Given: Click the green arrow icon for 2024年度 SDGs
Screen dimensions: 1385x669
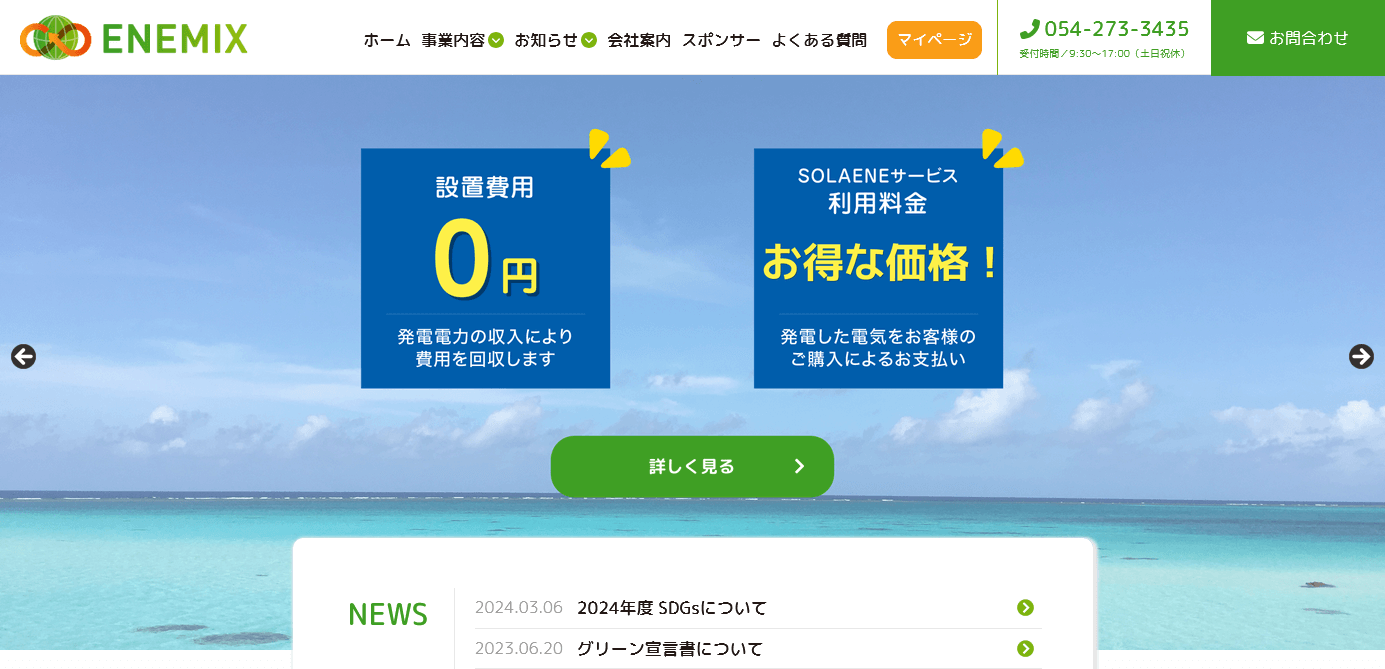Looking at the screenshot, I should point(1025,608).
